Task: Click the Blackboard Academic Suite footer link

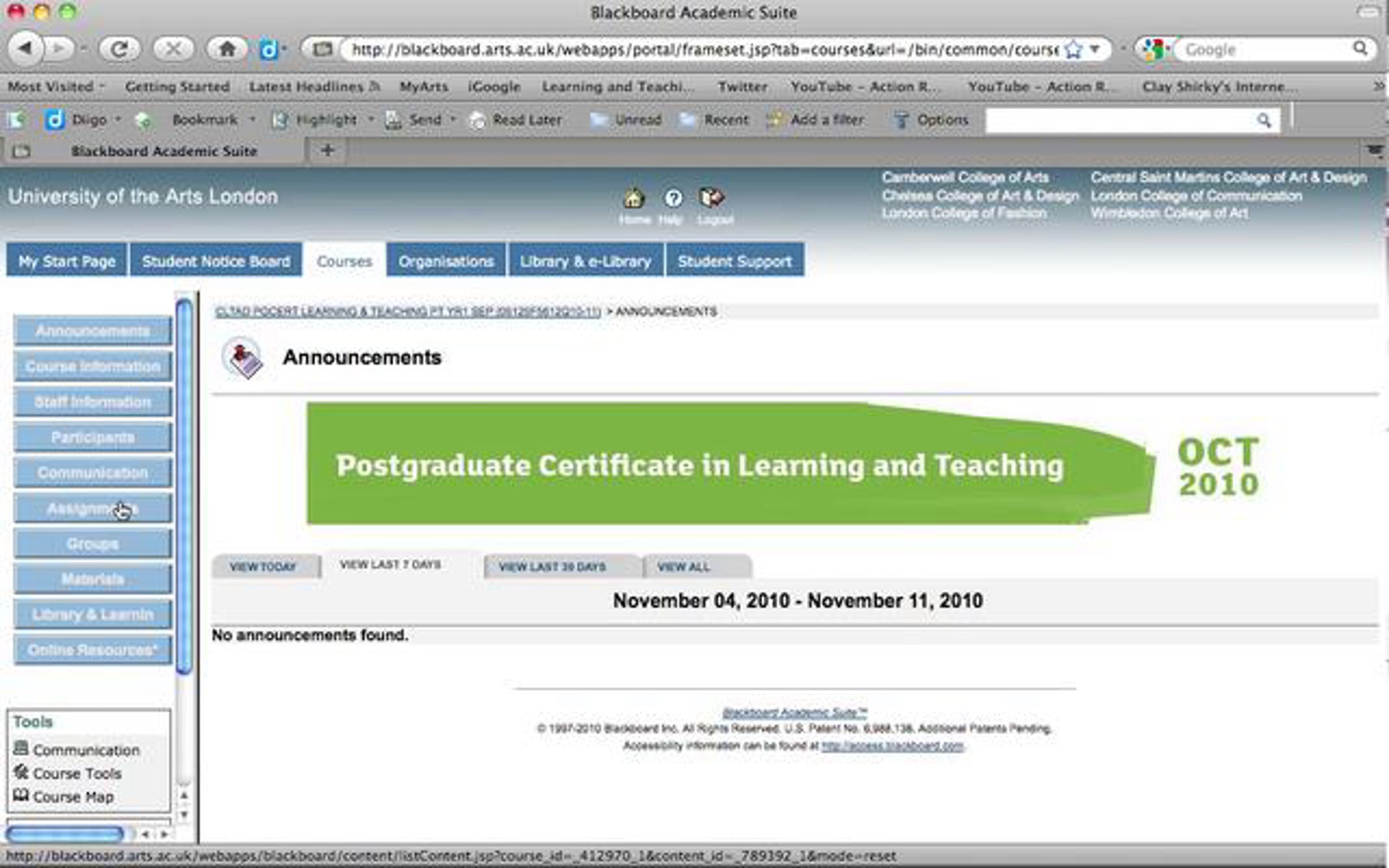Action: 795,712
